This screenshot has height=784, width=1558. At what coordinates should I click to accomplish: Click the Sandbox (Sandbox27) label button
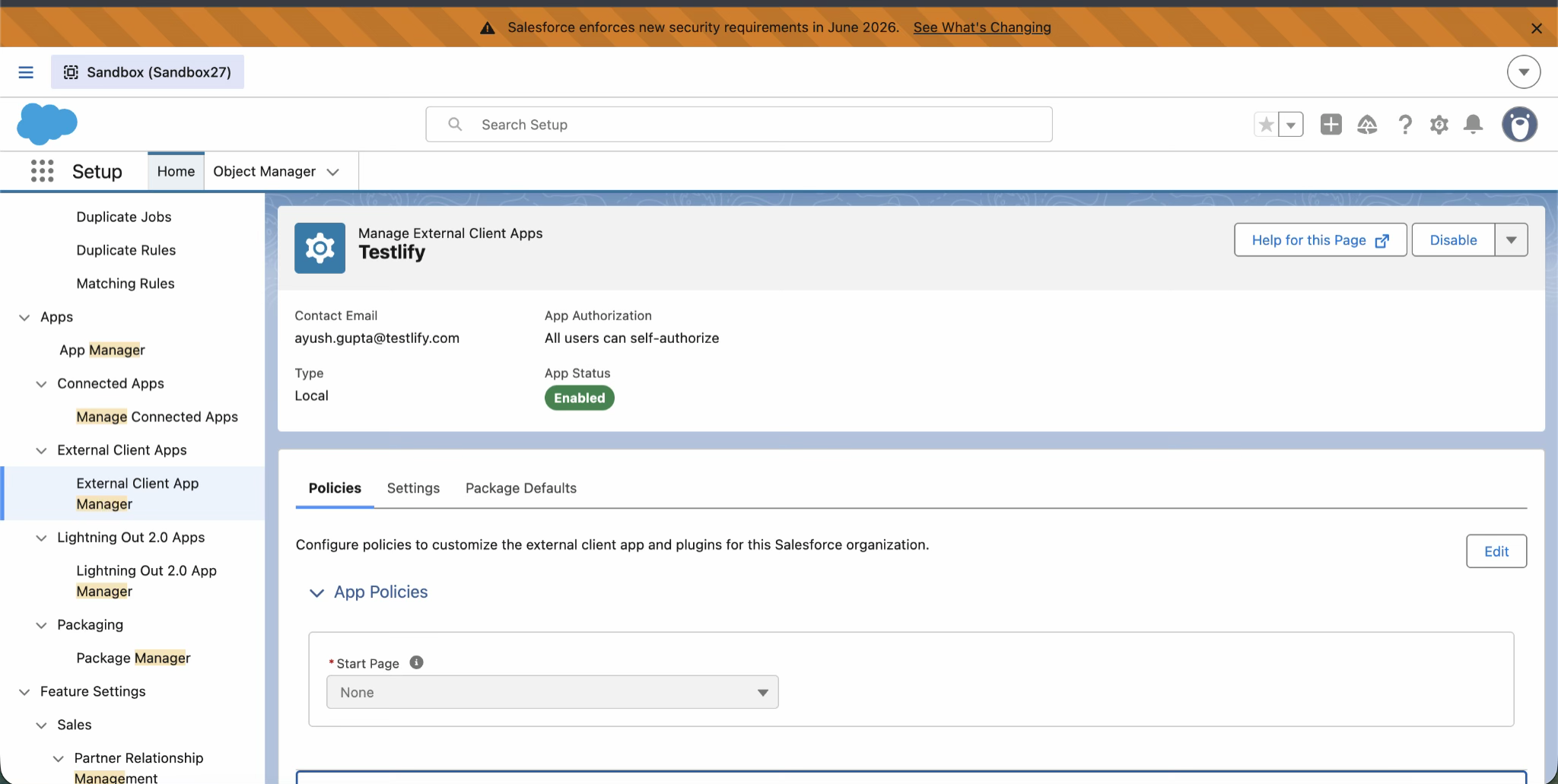coord(148,72)
